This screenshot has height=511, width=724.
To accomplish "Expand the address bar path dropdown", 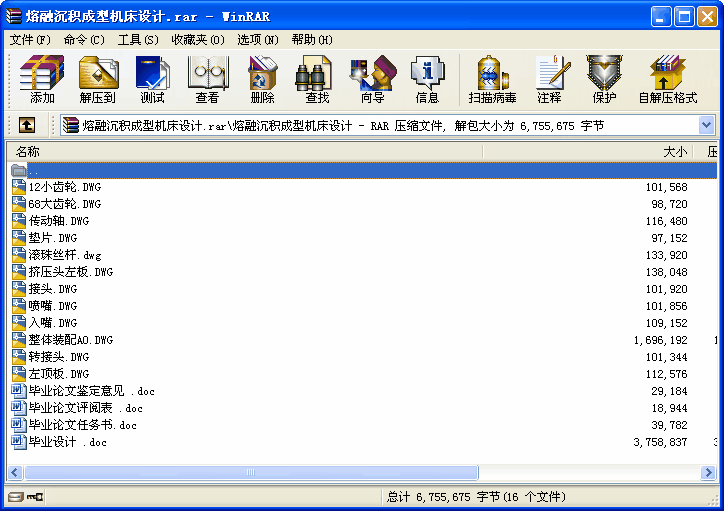I will click(x=706, y=125).
